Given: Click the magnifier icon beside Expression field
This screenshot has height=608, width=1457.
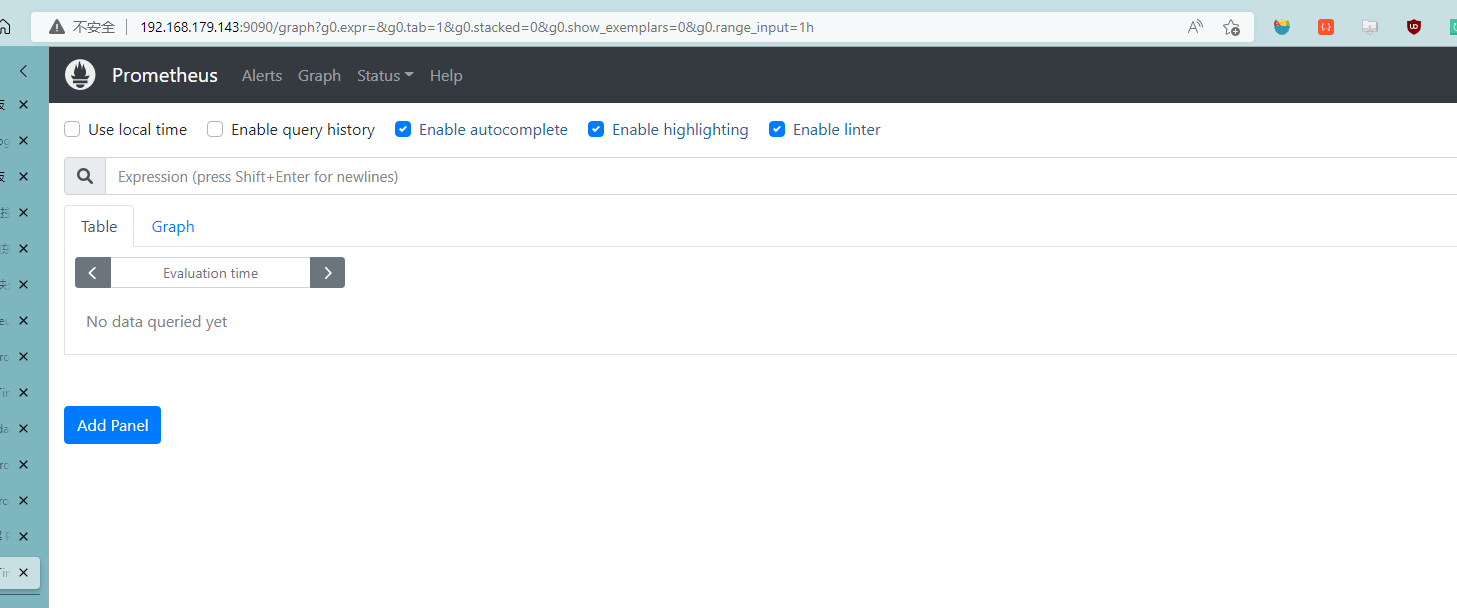Looking at the screenshot, I should coord(85,176).
